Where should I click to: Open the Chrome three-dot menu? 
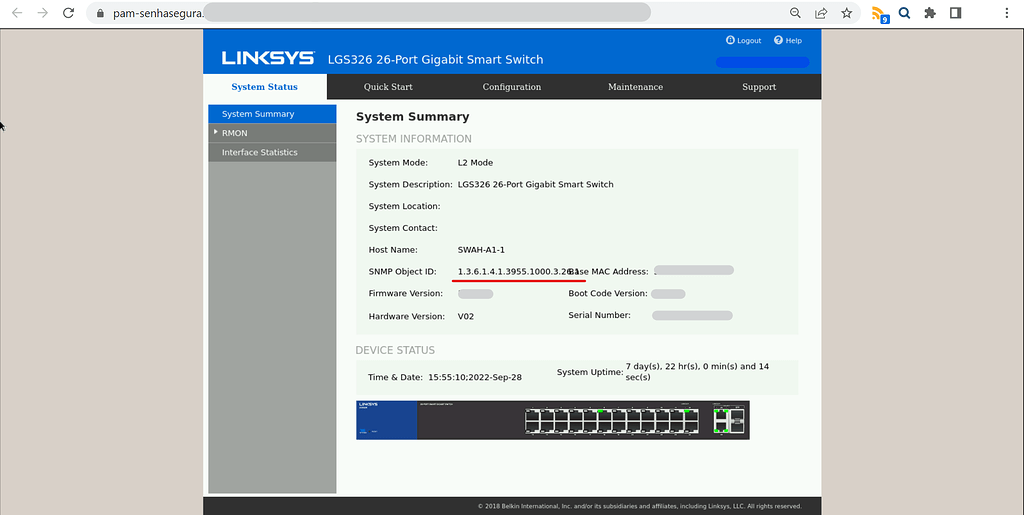(x=1007, y=13)
